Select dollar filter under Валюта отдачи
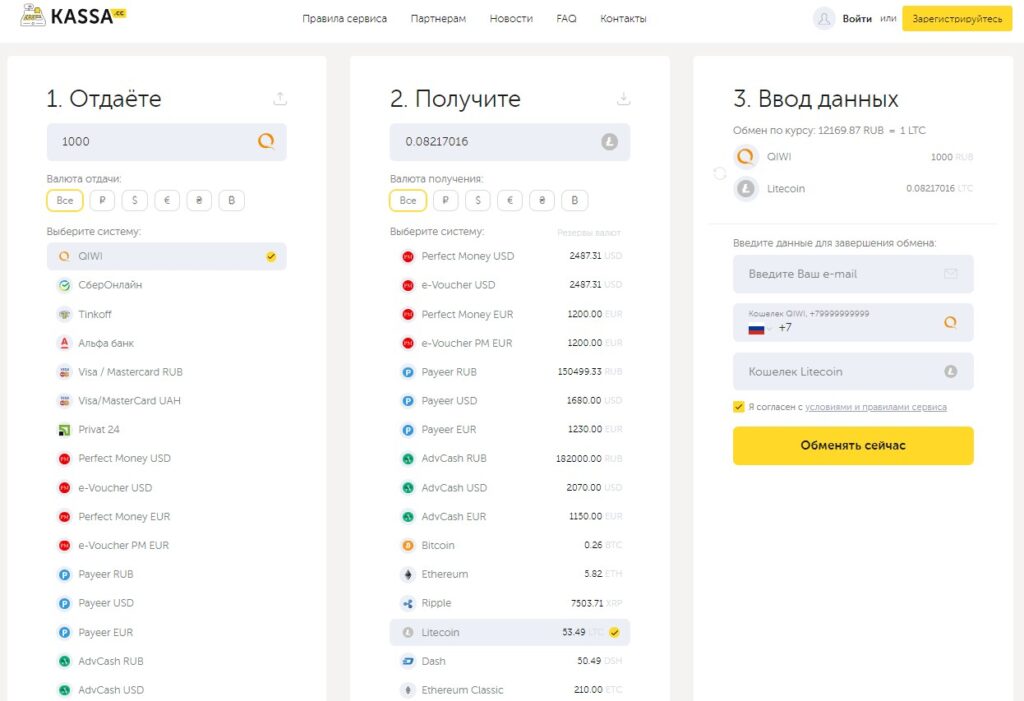The width and height of the screenshot is (1024, 701). tap(135, 201)
